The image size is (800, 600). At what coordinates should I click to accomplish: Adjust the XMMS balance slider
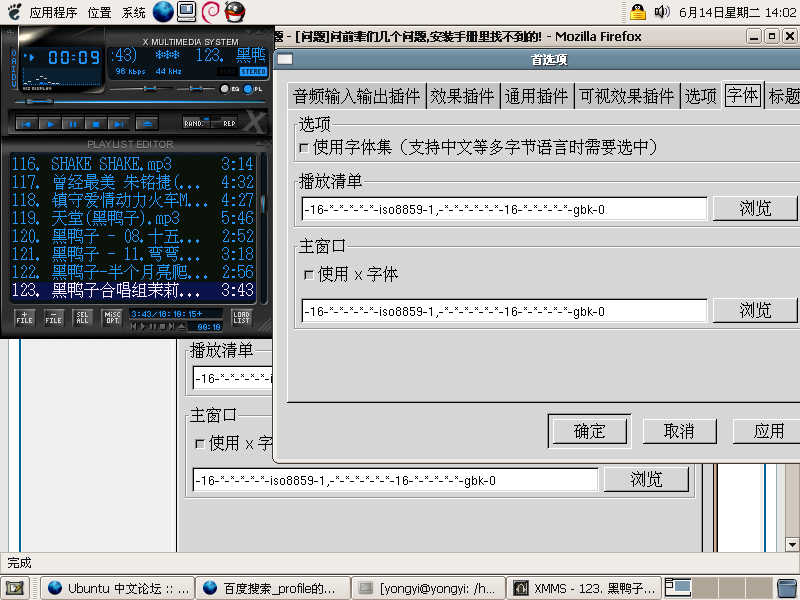194,89
